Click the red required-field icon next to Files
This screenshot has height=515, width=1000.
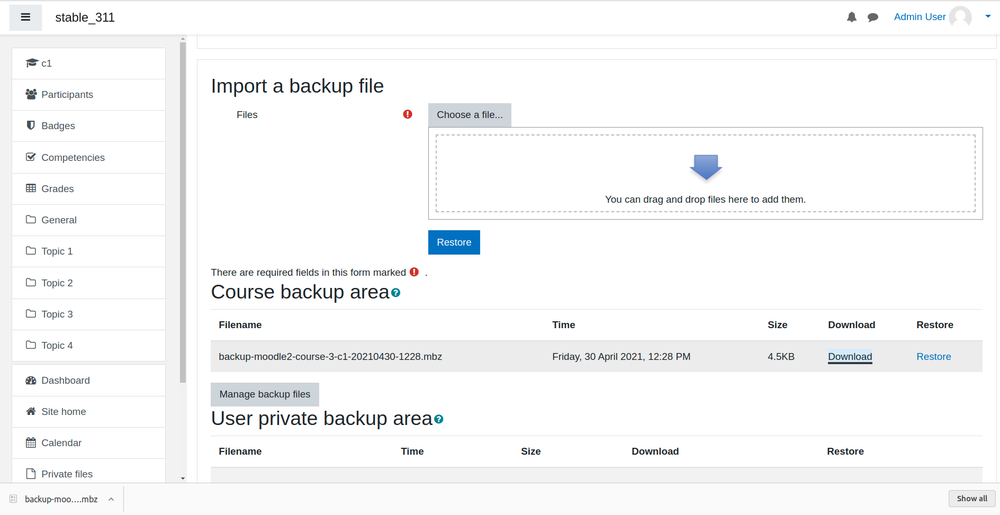408,115
